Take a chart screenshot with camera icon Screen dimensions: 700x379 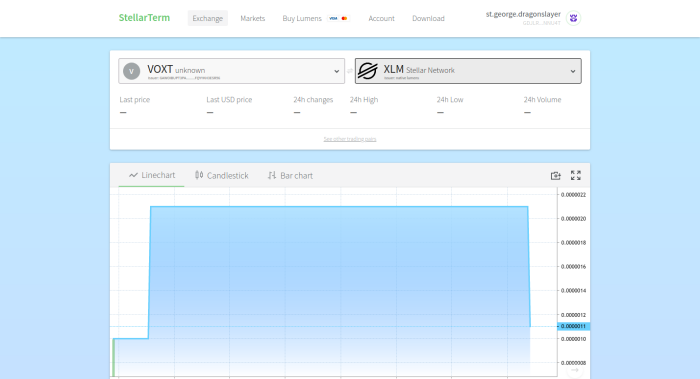coord(555,175)
